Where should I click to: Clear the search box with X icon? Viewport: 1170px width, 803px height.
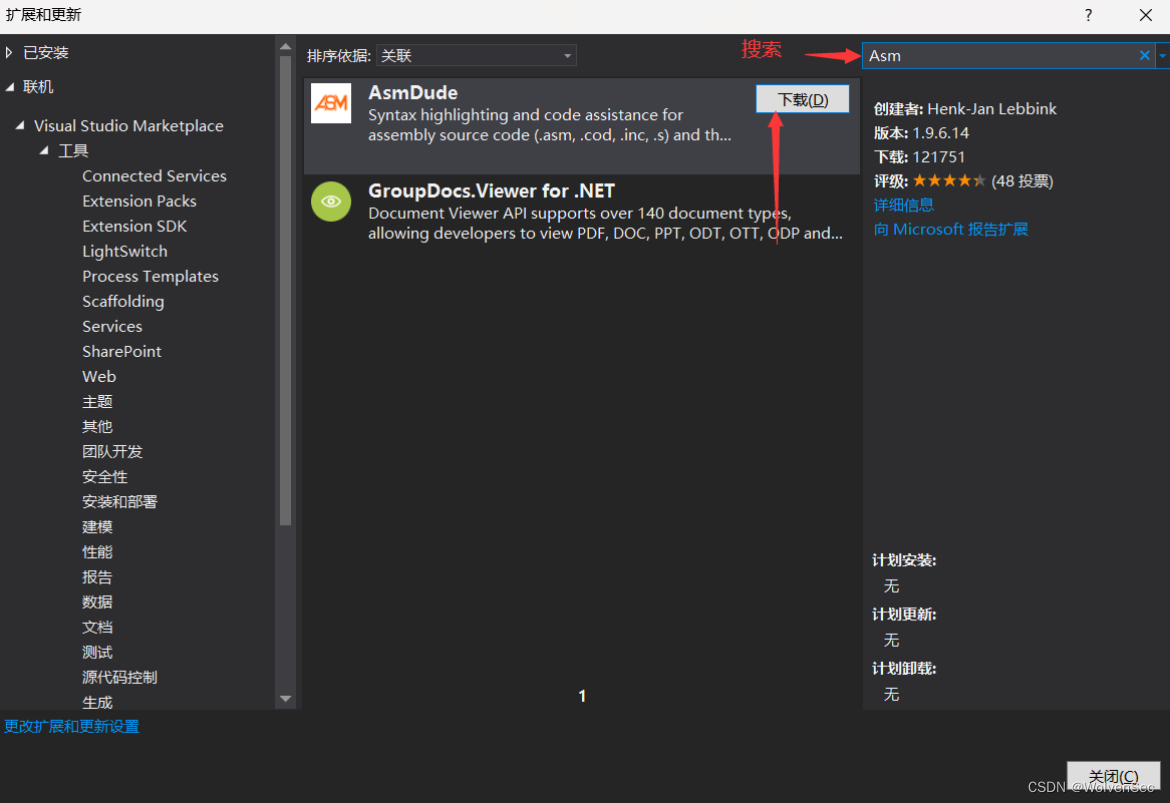tap(1144, 55)
